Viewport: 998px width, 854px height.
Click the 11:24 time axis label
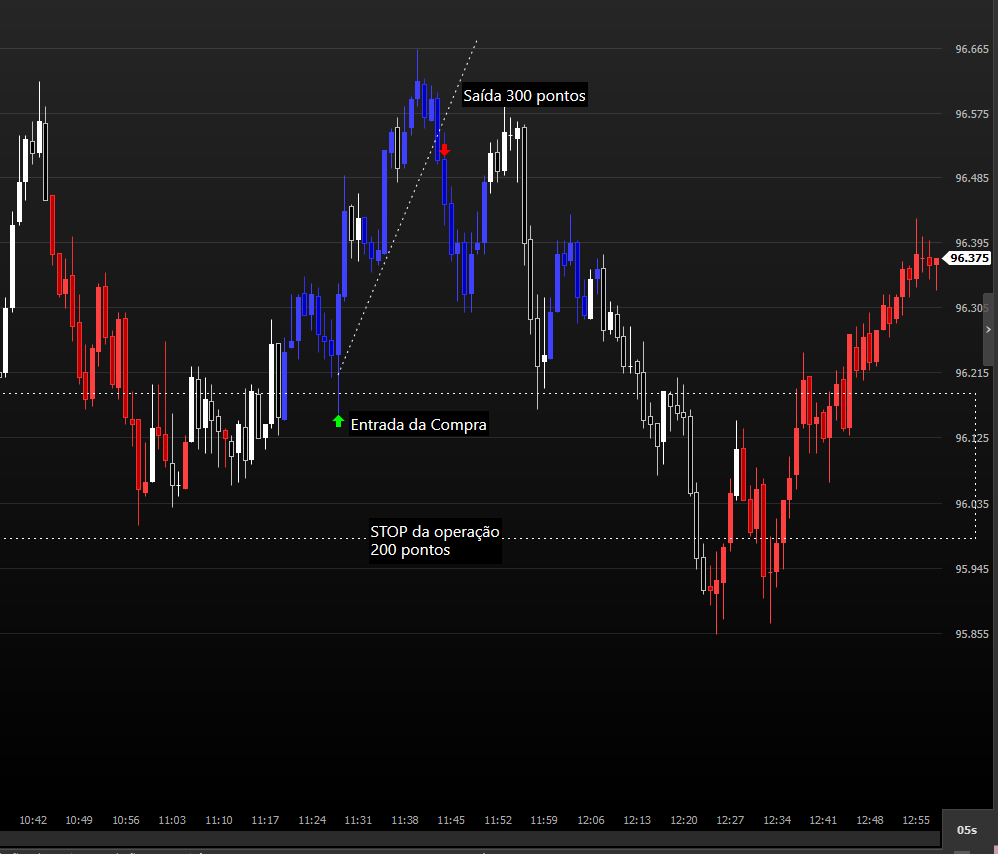click(x=312, y=820)
